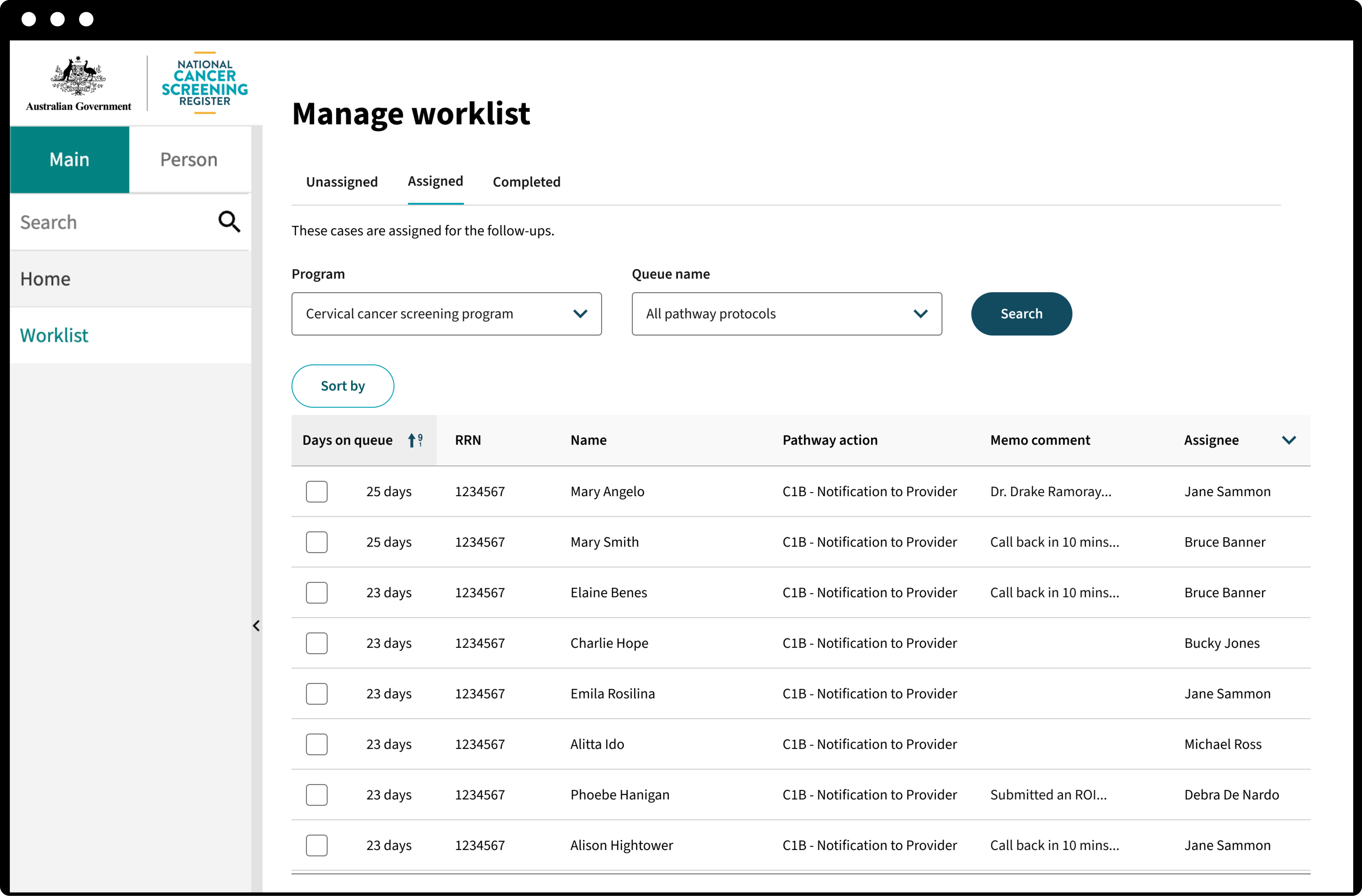The width and height of the screenshot is (1362, 896).
Task: Switch to the Unassigned tab
Action: [342, 182]
